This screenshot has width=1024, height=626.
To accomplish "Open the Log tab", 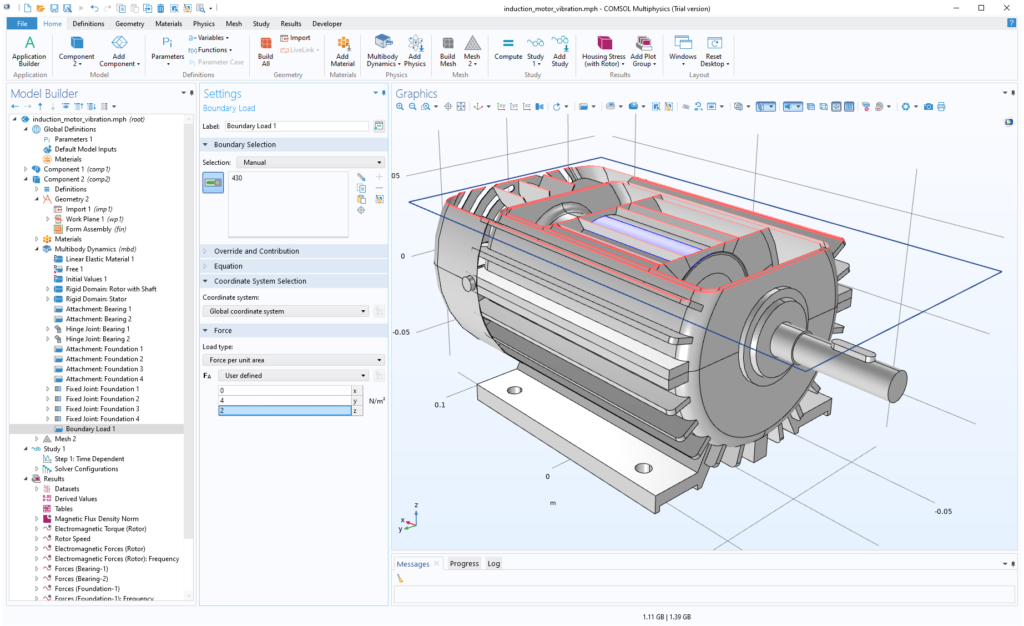I will (x=494, y=563).
